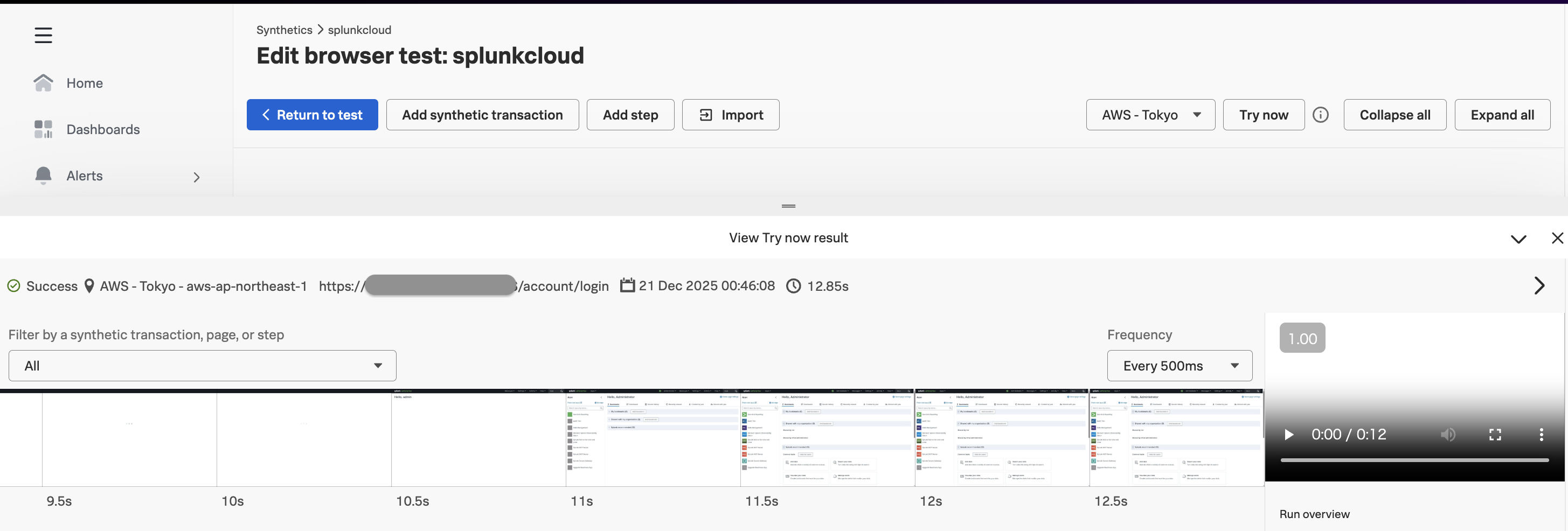Click the Success status check icon

[x=13, y=286]
